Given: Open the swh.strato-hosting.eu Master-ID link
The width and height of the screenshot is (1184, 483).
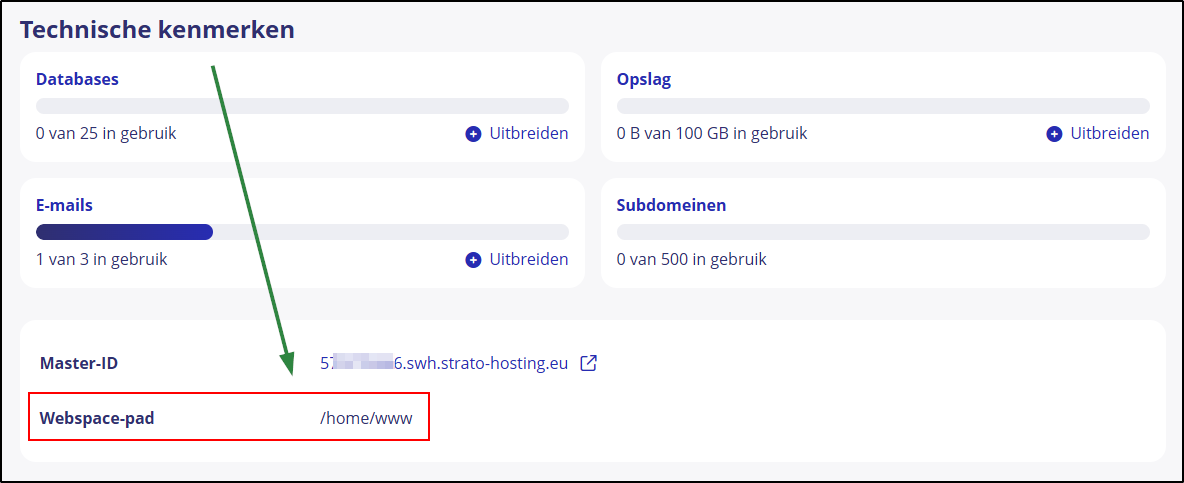Looking at the screenshot, I should [x=444, y=363].
